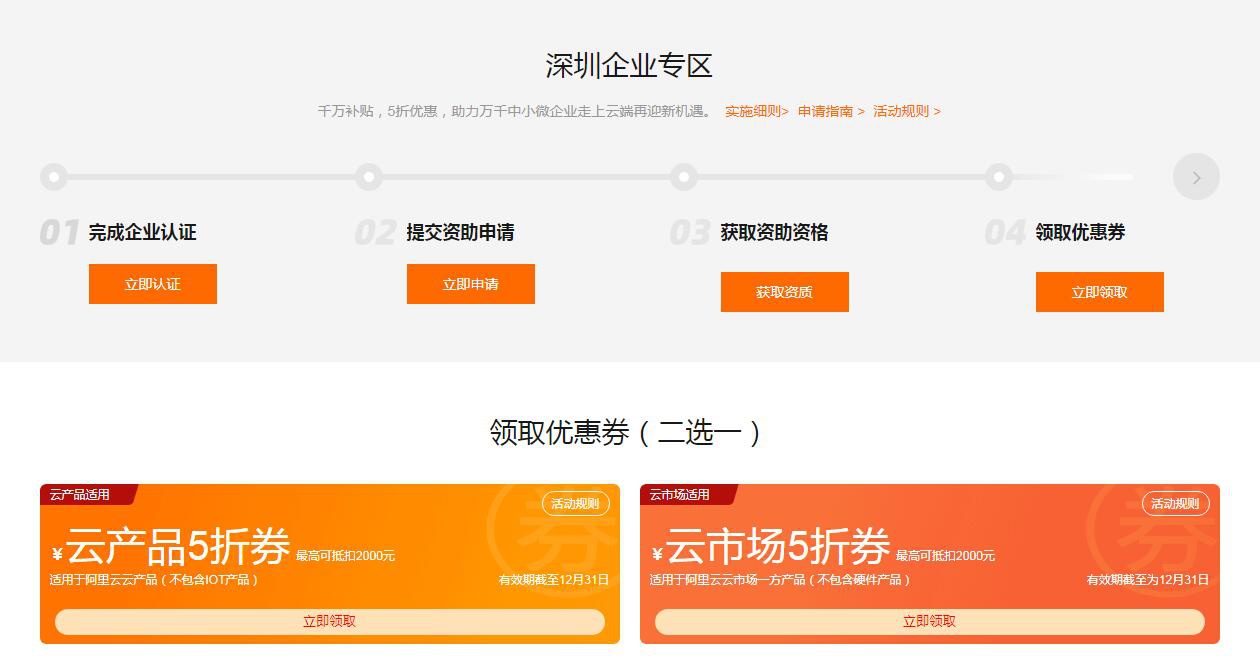
Task: Open the 活动规则 link in subtitle
Action: [x=907, y=111]
